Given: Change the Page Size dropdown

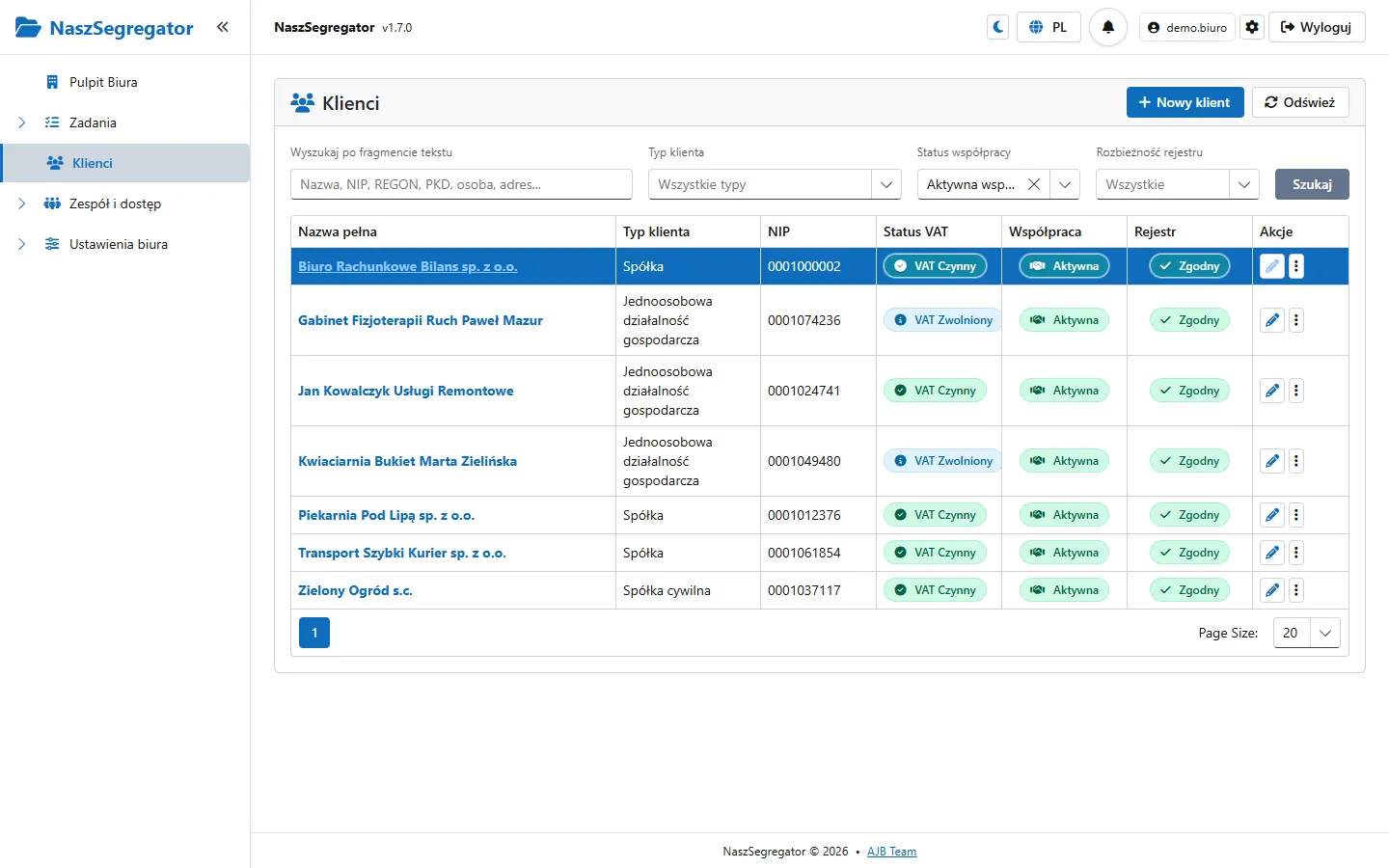Looking at the screenshot, I should tap(1306, 633).
